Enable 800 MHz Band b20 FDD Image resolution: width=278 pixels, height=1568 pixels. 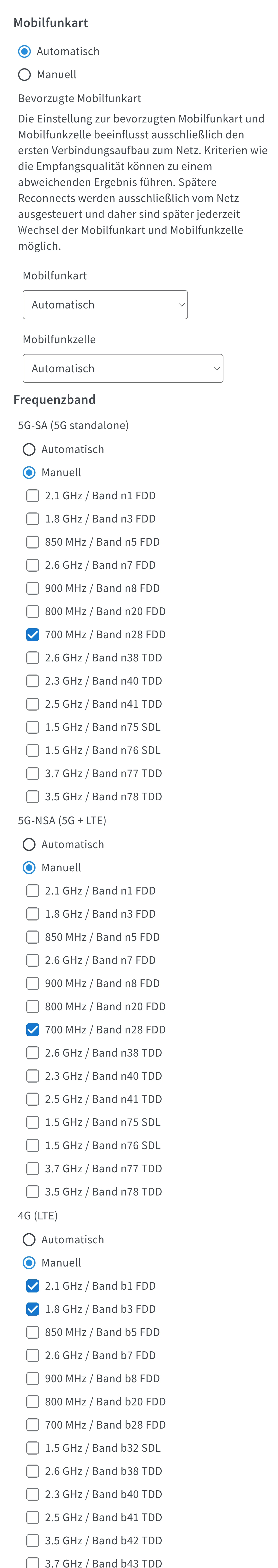coord(33,1402)
